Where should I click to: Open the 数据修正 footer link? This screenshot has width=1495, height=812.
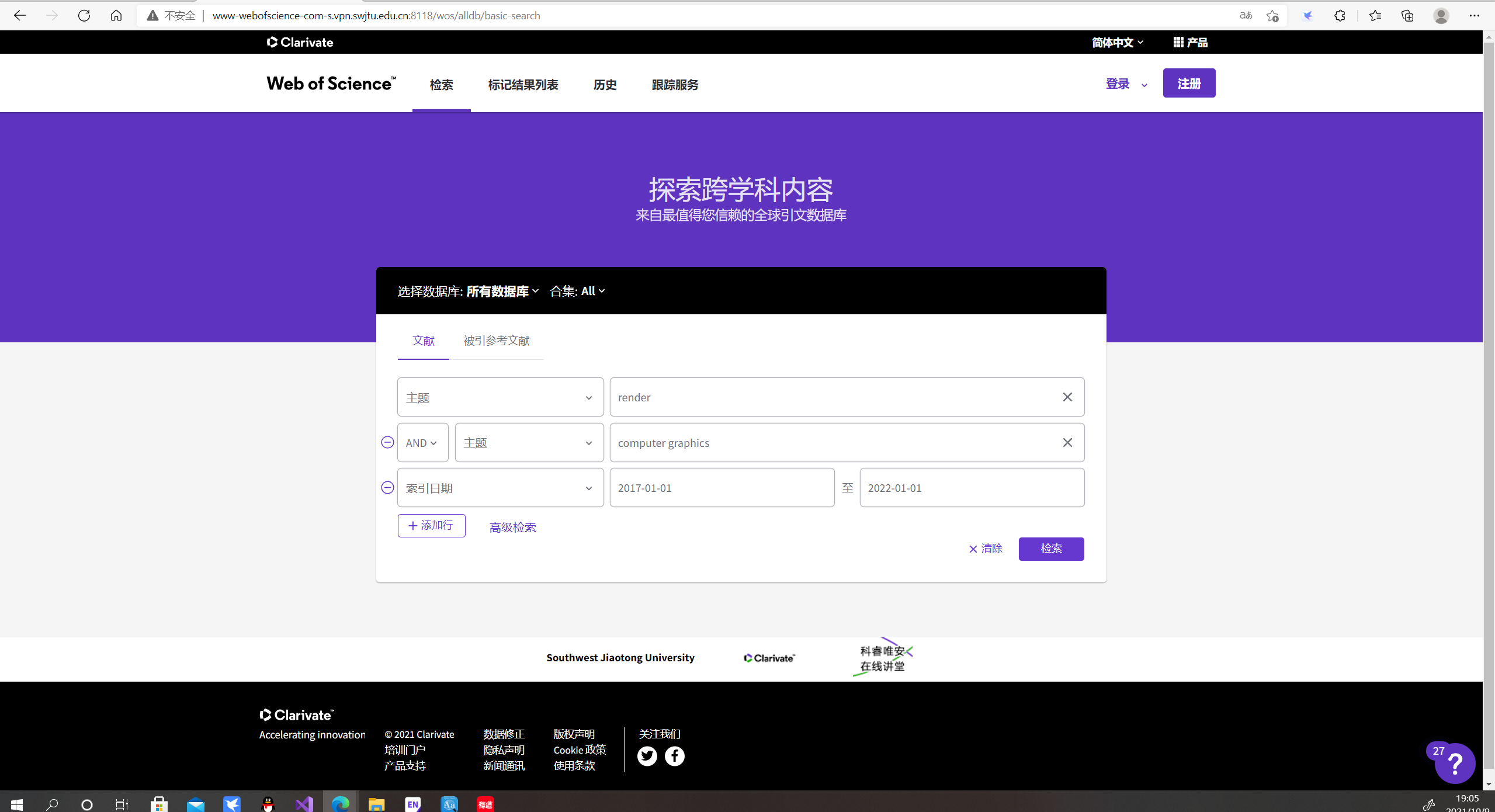click(504, 734)
